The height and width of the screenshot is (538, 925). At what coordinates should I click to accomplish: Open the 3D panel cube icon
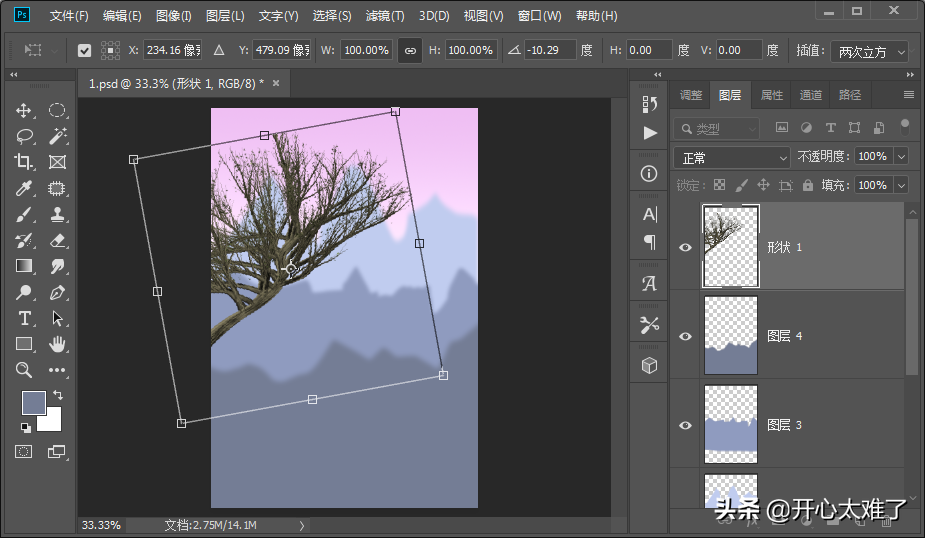coord(650,366)
